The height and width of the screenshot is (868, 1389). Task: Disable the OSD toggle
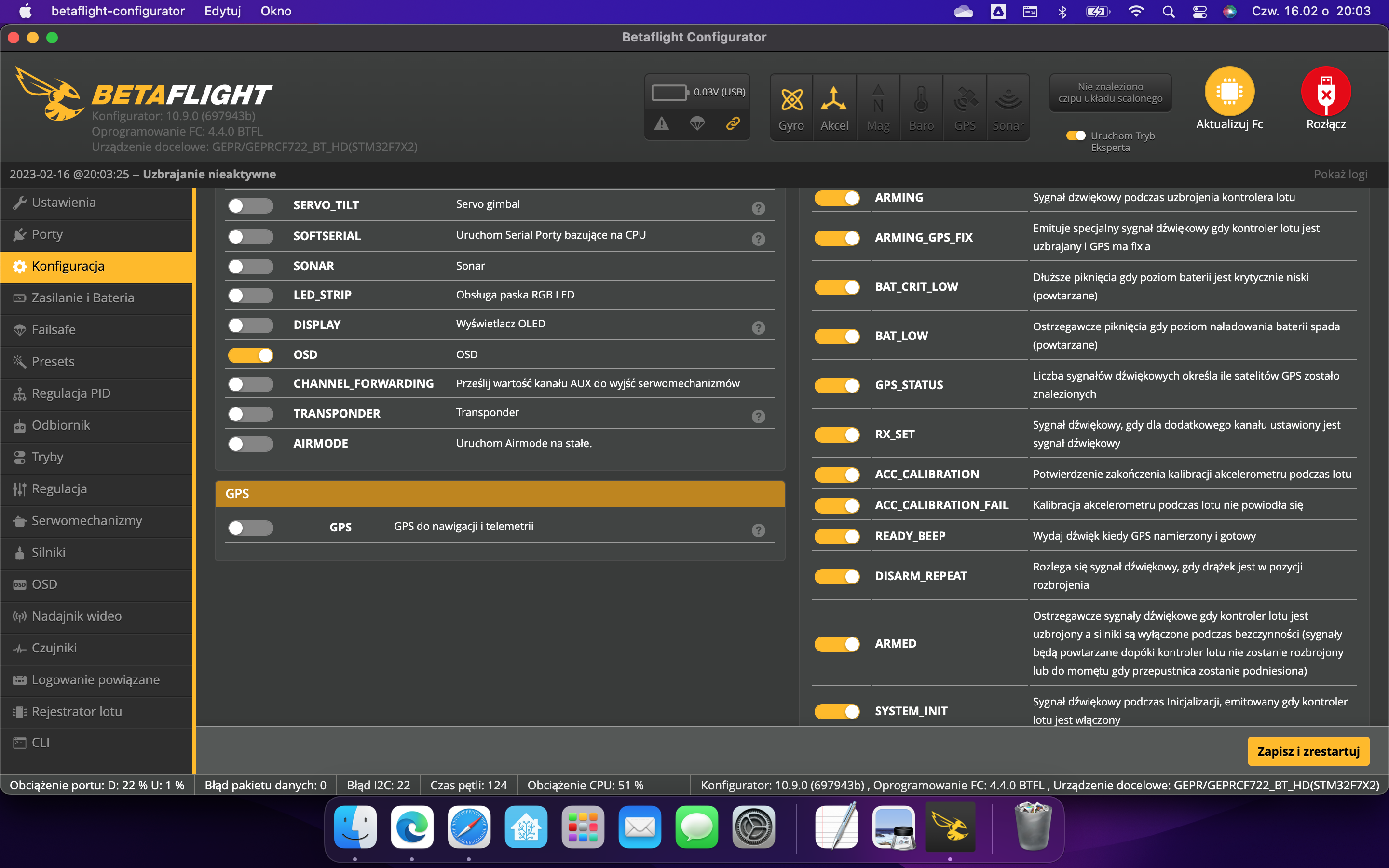point(251,355)
